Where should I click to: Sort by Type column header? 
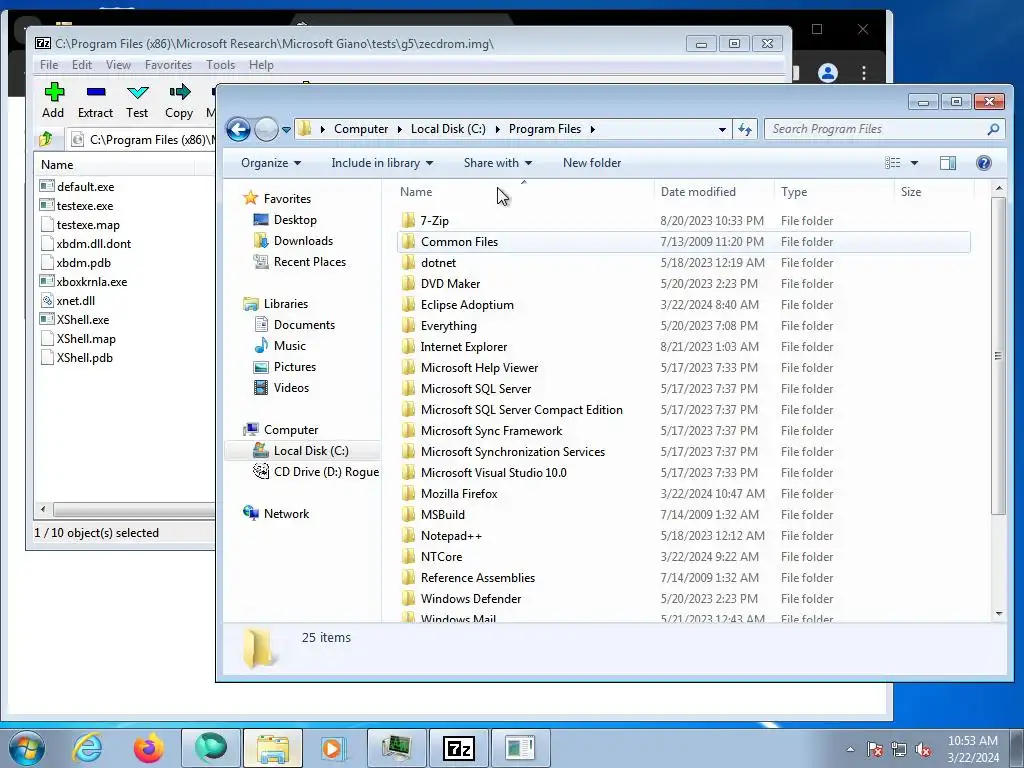click(834, 192)
